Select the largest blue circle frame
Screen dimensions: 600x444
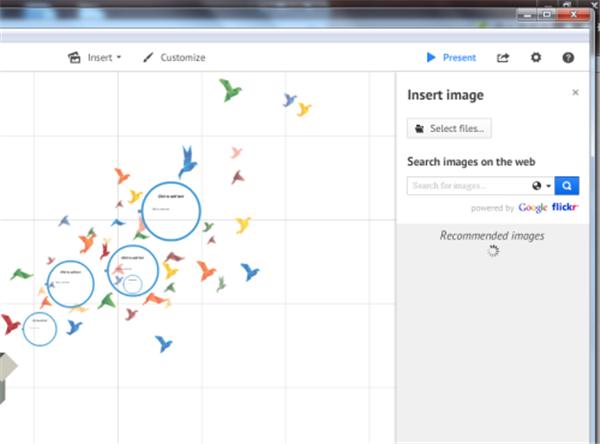pyautogui.click(x=171, y=211)
